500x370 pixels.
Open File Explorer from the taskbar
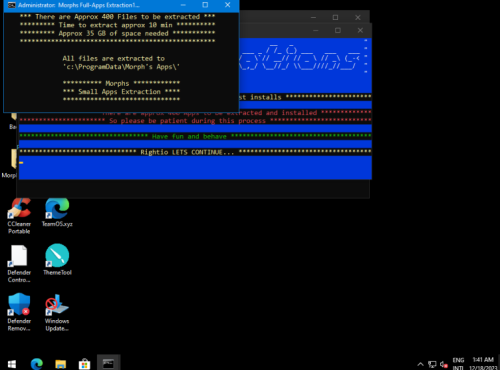click(x=61, y=364)
